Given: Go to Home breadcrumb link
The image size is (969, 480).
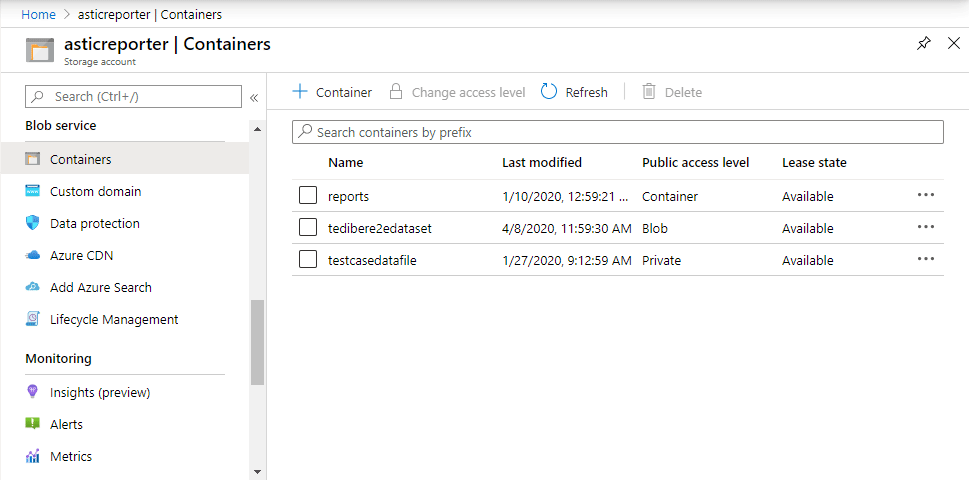Looking at the screenshot, I should point(38,14).
